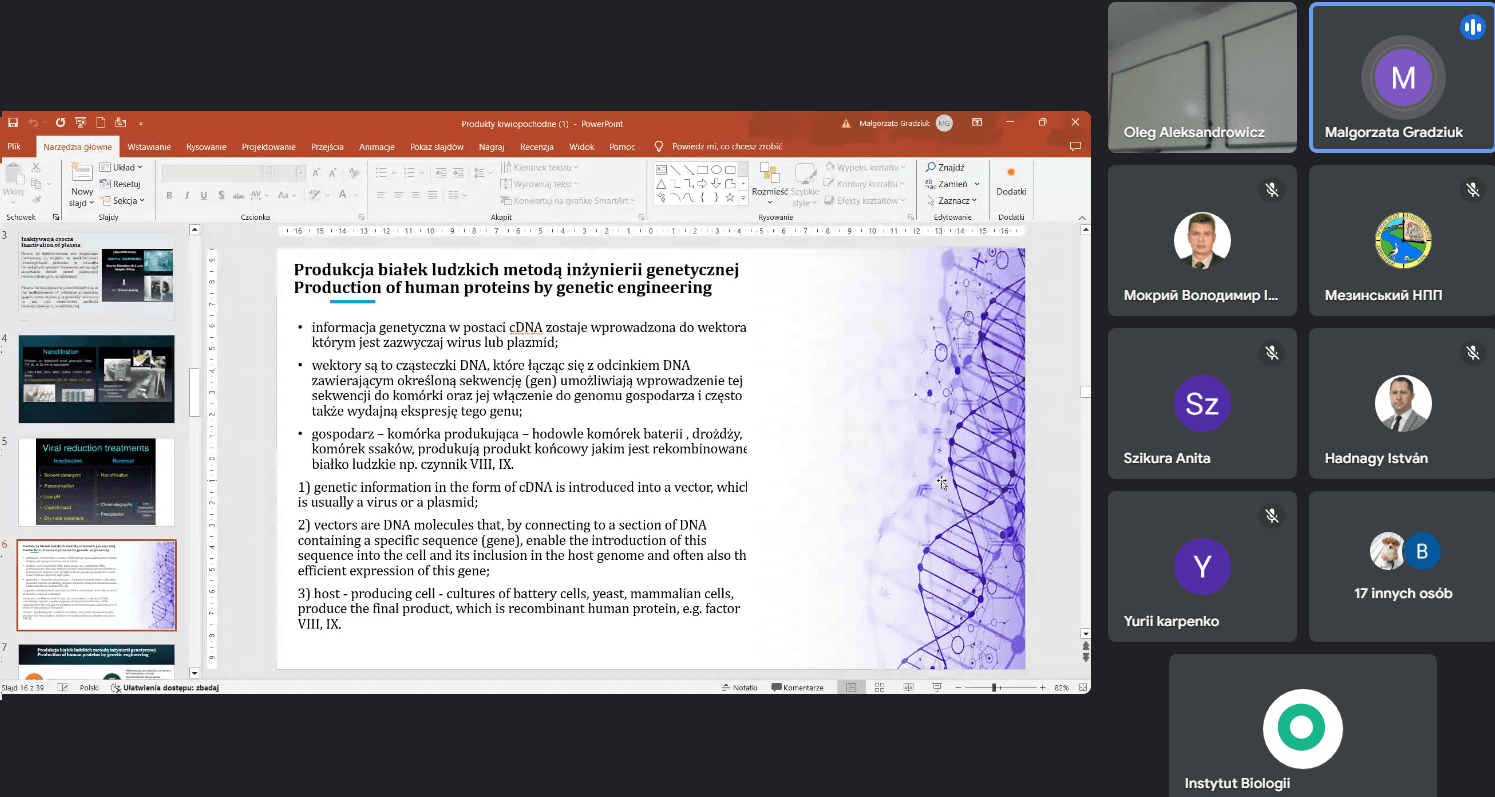Toggle bold formatting

click(169, 196)
